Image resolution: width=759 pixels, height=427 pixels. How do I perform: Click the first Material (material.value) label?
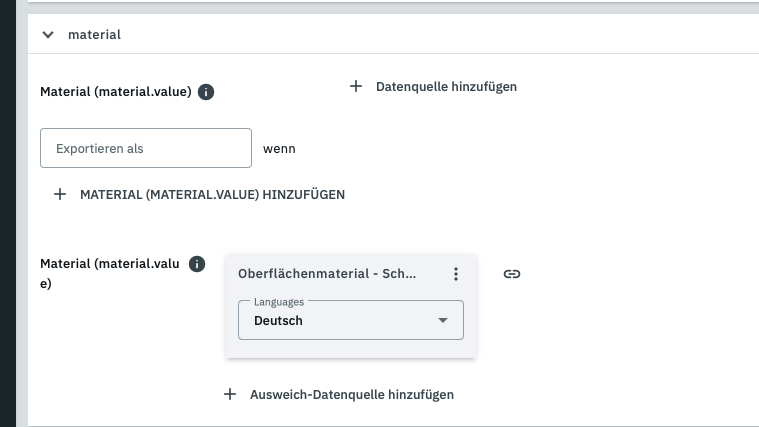pyautogui.click(x=115, y=92)
